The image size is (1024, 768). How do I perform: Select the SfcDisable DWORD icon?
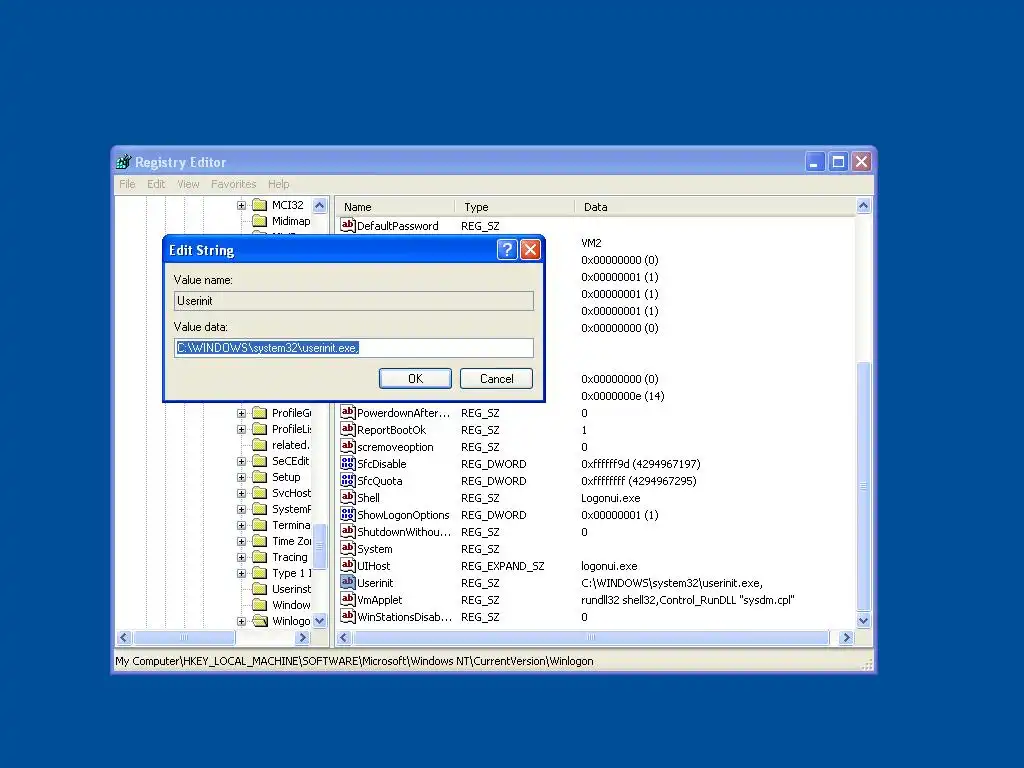(x=347, y=464)
